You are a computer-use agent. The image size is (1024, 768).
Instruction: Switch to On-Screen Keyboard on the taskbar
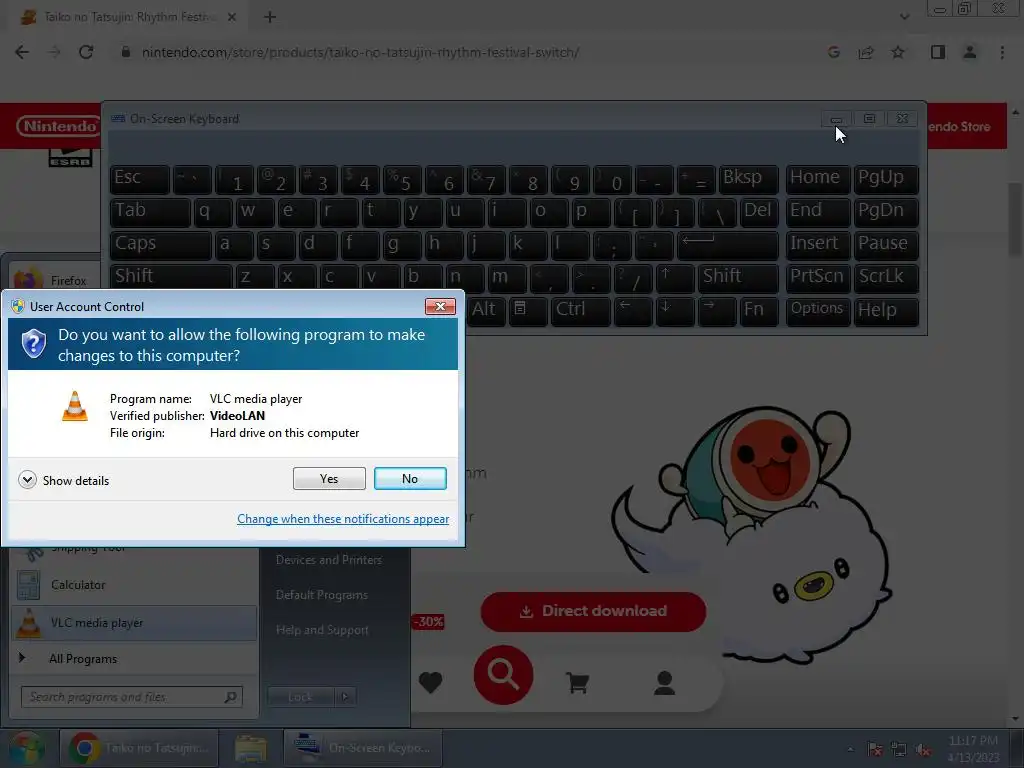363,748
